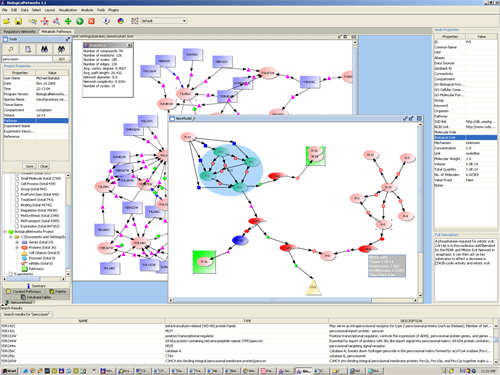Viewport: 500px width, 375px height.
Task: Click the green circular go arrow icon
Action: 80,21
